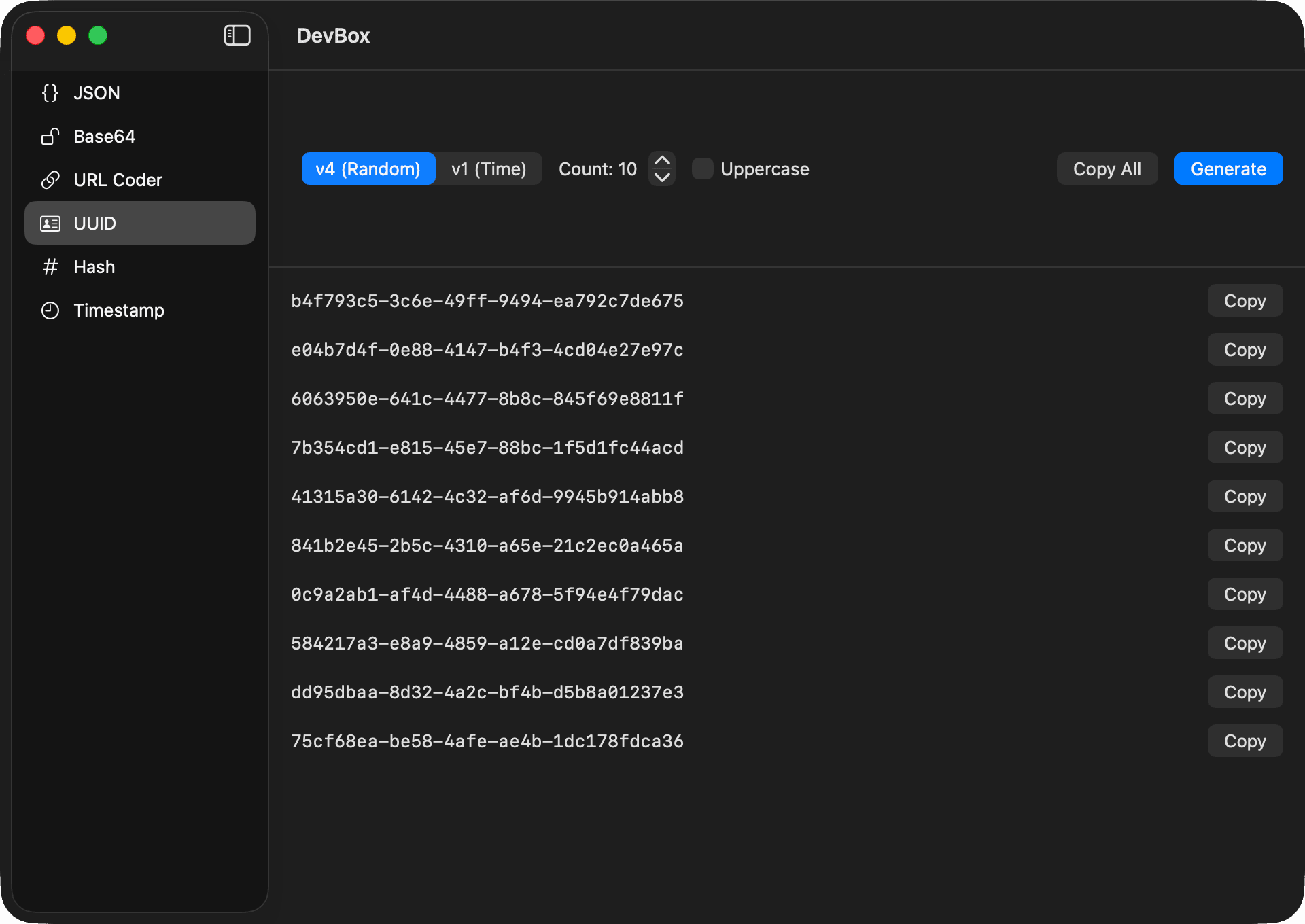Click the Copy All button

[1107, 168]
